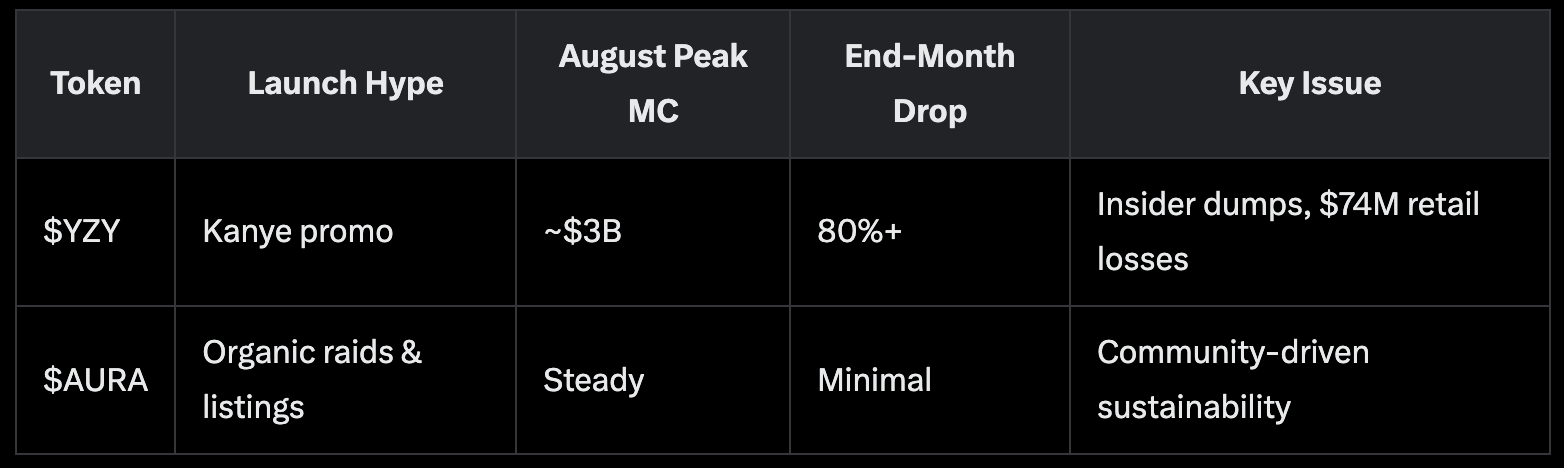Click the Launch Hype column header
Screen dimensions: 1564x468
(345, 83)
